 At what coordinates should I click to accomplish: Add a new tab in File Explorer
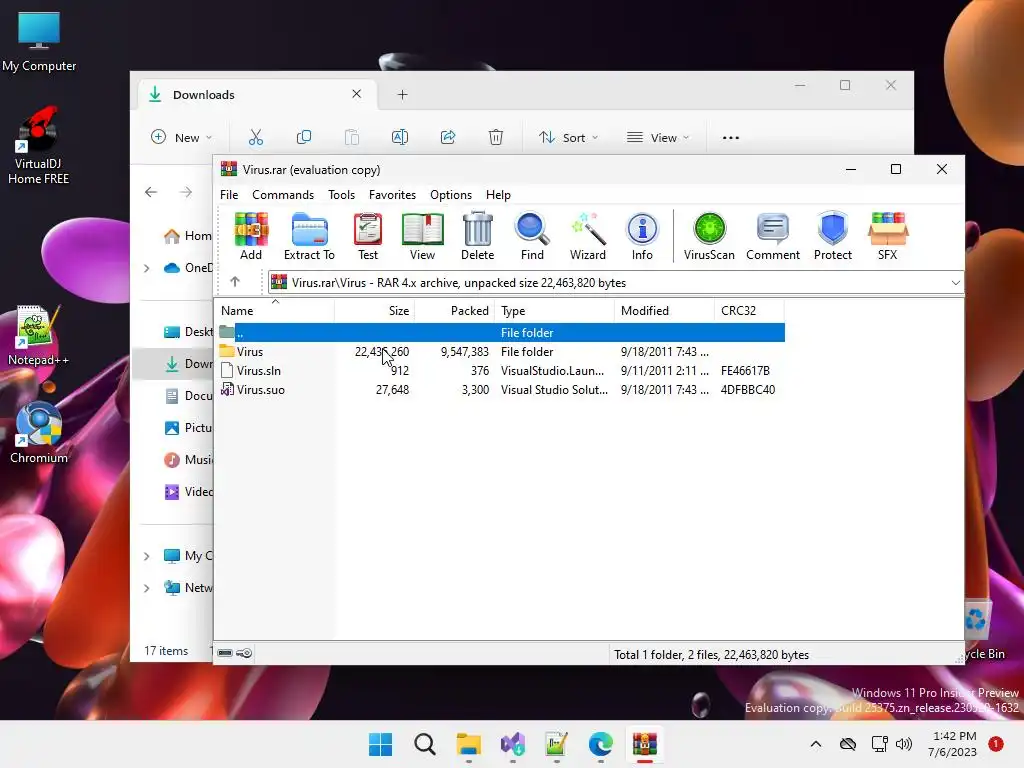coord(402,95)
